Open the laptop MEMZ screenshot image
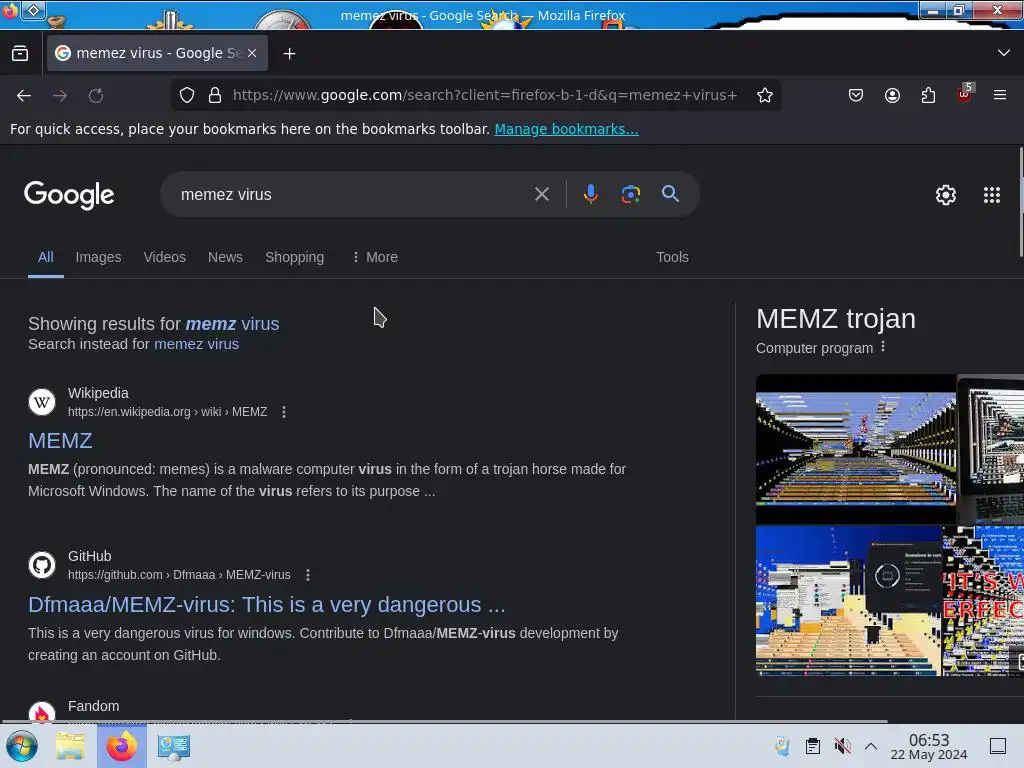1024x768 pixels. 991,449
